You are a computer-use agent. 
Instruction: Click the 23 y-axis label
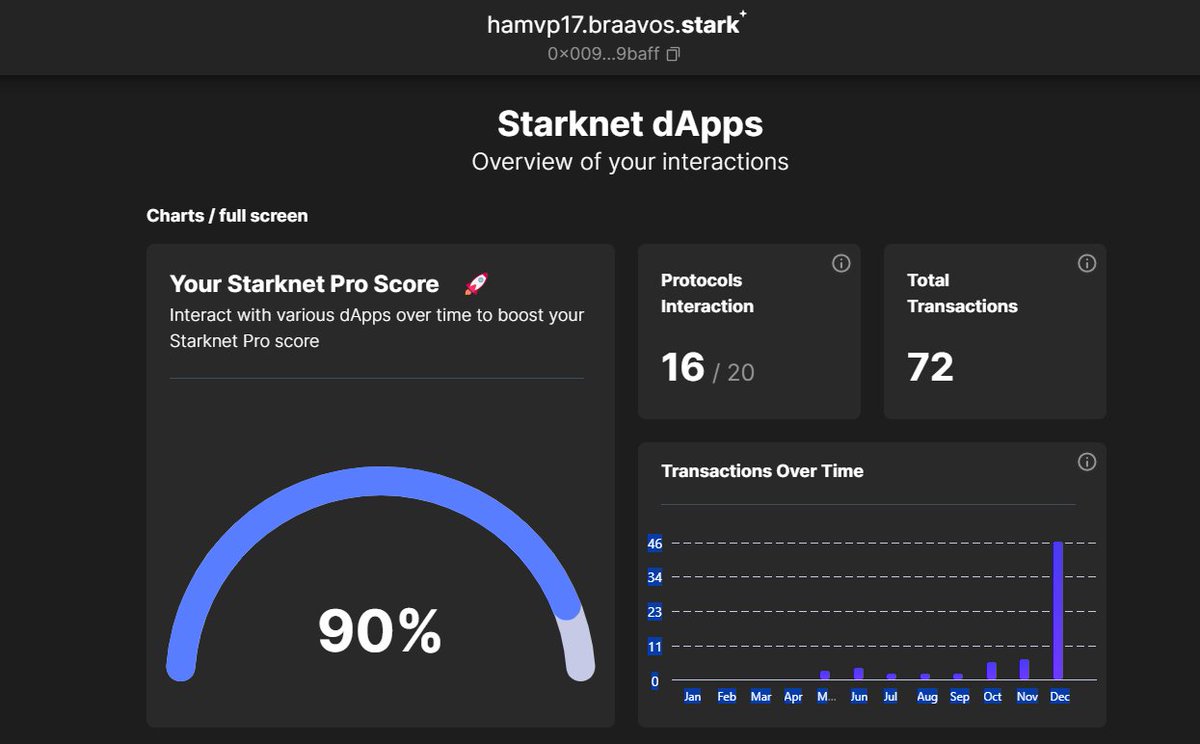655,612
